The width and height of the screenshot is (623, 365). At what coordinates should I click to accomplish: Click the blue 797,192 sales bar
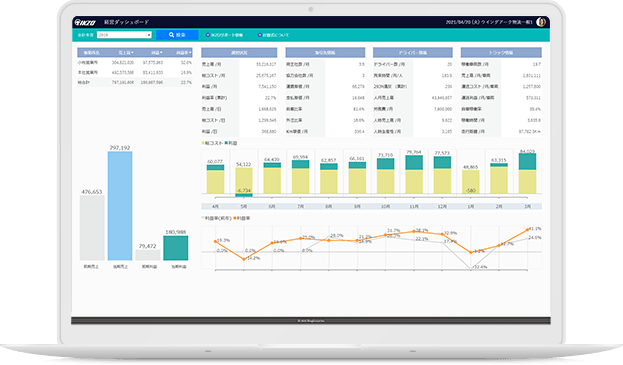click(120, 206)
